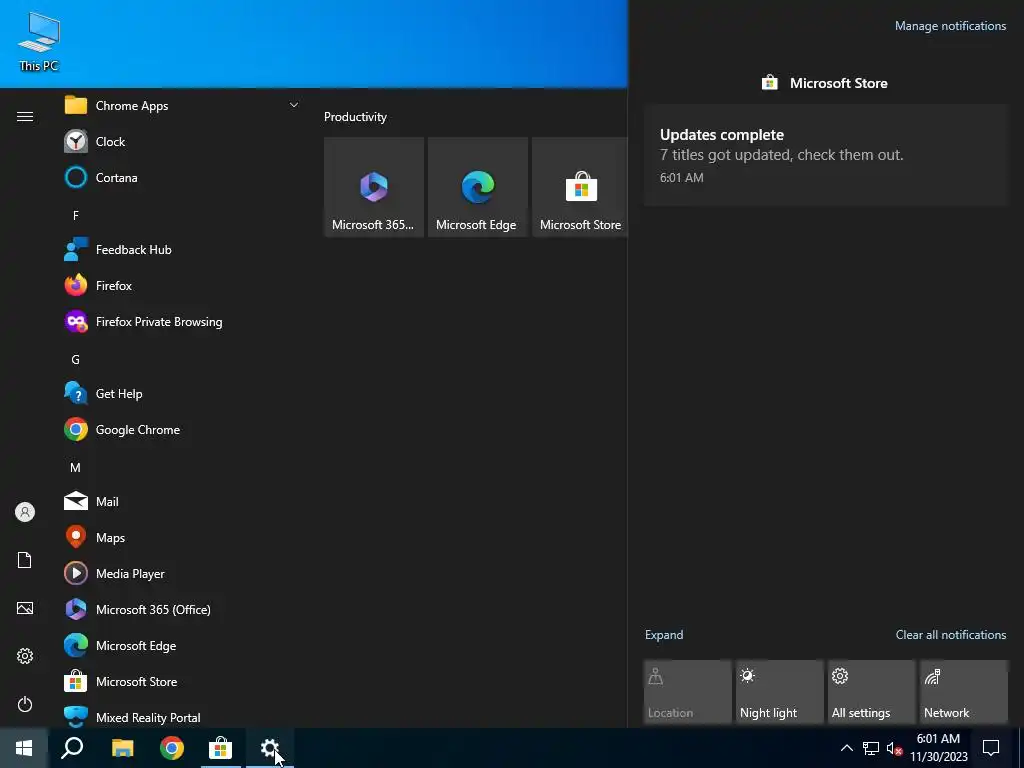Screen dimensions: 1024x768
Task: Expand the quick actions panel
Action: pyautogui.click(x=664, y=635)
